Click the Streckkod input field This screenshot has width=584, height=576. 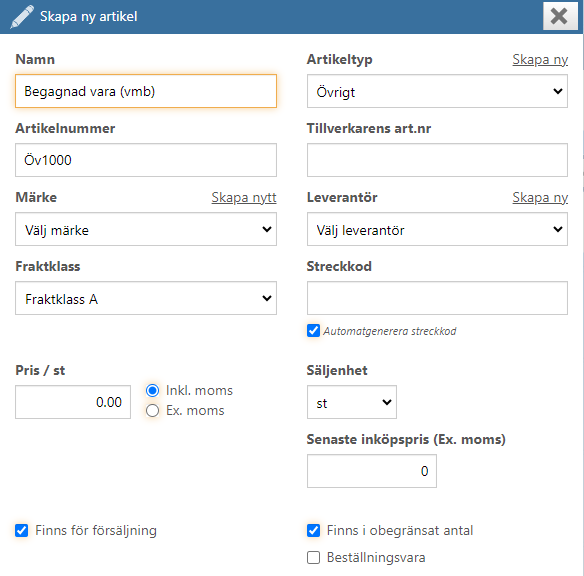[x=437, y=298]
